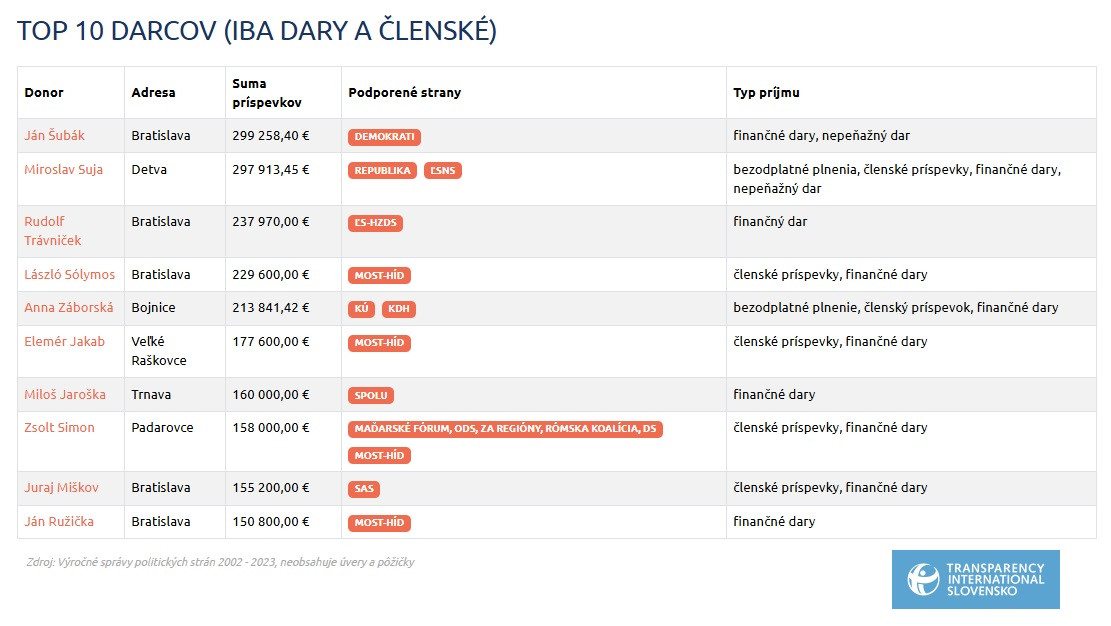Click the Transparency International Slovensko logo
This screenshot has width=1111, height=626.
click(975, 579)
